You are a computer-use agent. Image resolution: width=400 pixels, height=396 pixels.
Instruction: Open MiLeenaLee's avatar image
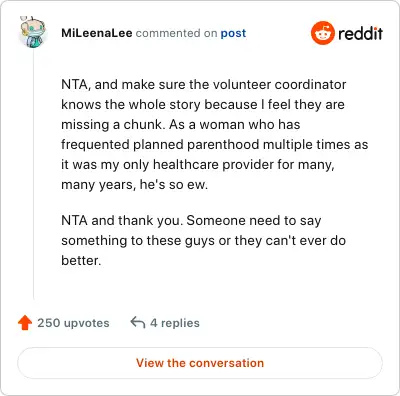[32, 32]
